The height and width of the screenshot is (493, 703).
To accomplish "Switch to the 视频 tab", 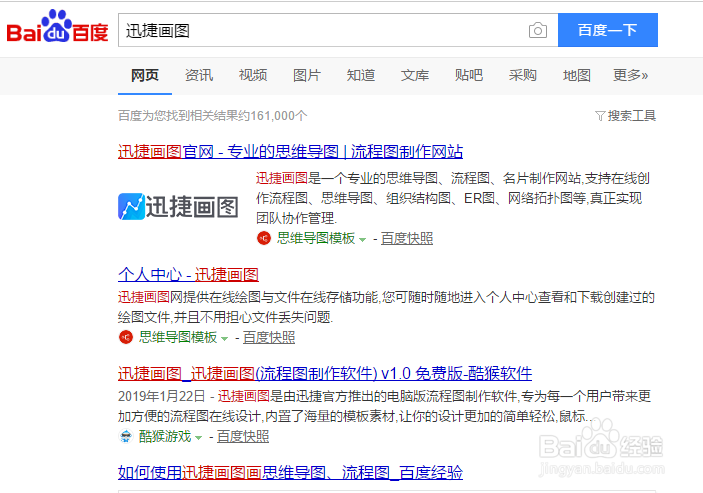I will 253,75.
